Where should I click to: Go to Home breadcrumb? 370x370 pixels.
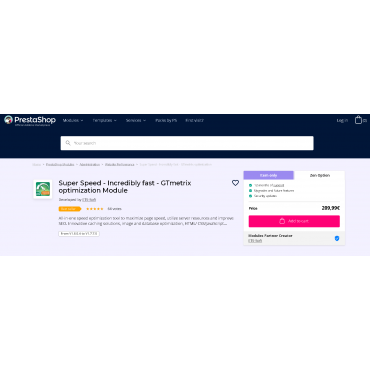[x=36, y=164]
